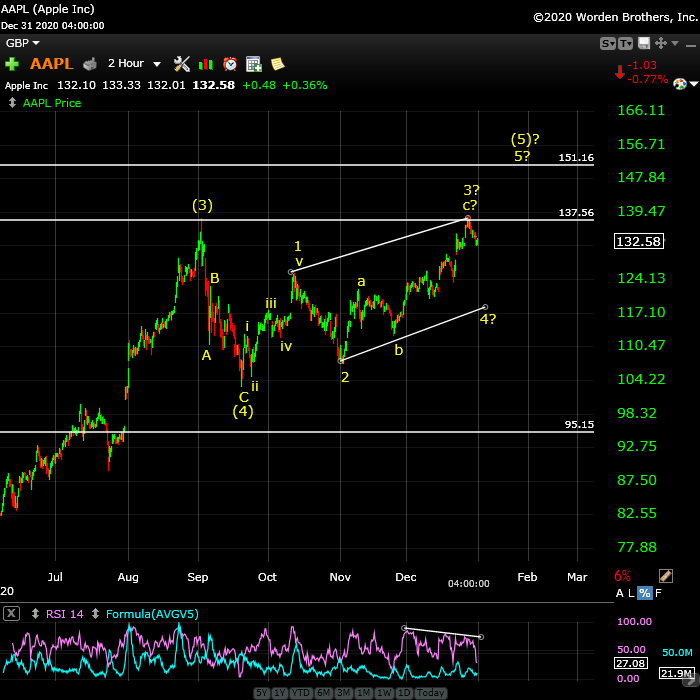Expand the gray triangle window menu arrow
This screenshot has width=700, height=700.
point(675,43)
